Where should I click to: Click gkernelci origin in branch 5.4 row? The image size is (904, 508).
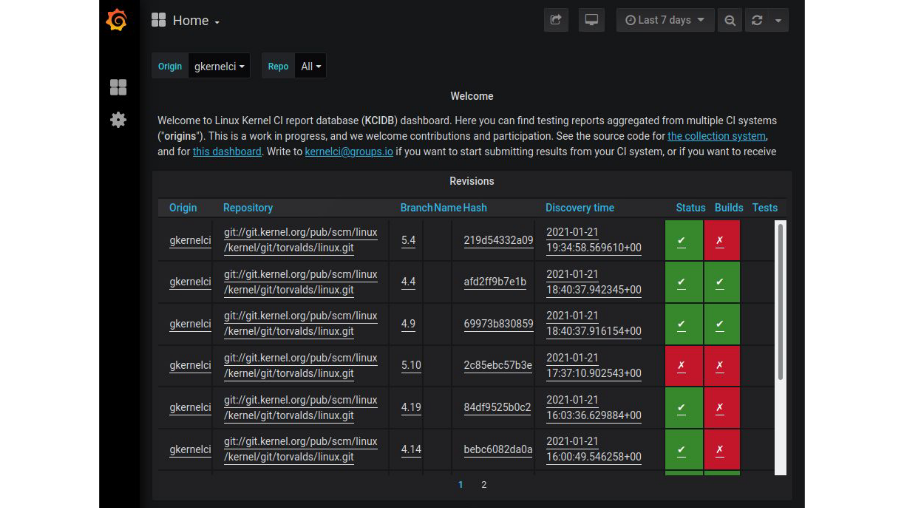click(x=190, y=240)
